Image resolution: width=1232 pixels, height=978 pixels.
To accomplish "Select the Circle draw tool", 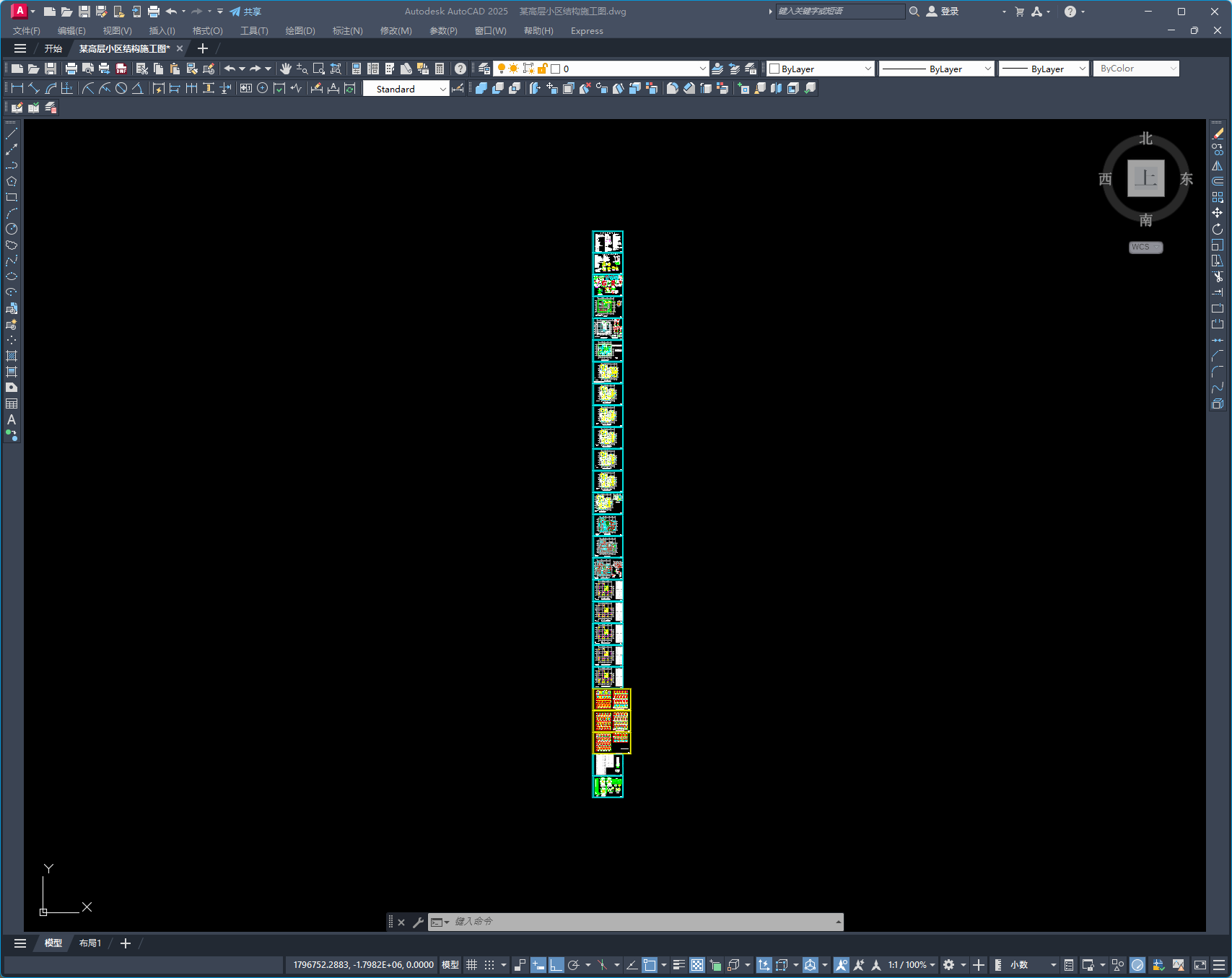I will click(12, 229).
